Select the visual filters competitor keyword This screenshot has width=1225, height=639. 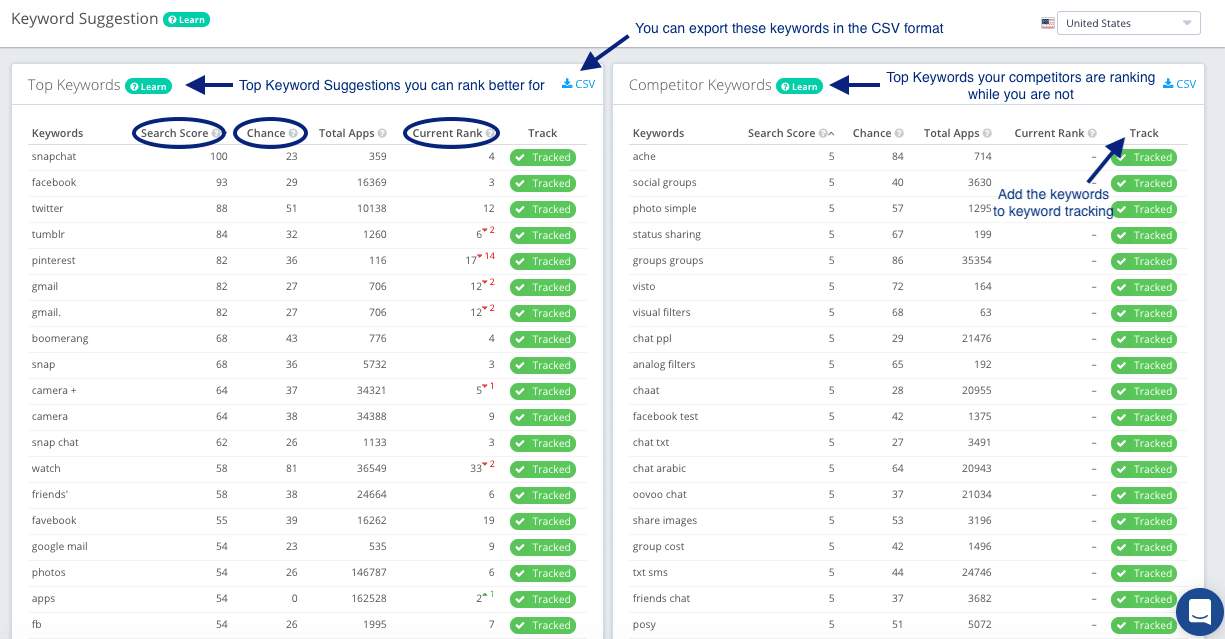[x=662, y=313]
